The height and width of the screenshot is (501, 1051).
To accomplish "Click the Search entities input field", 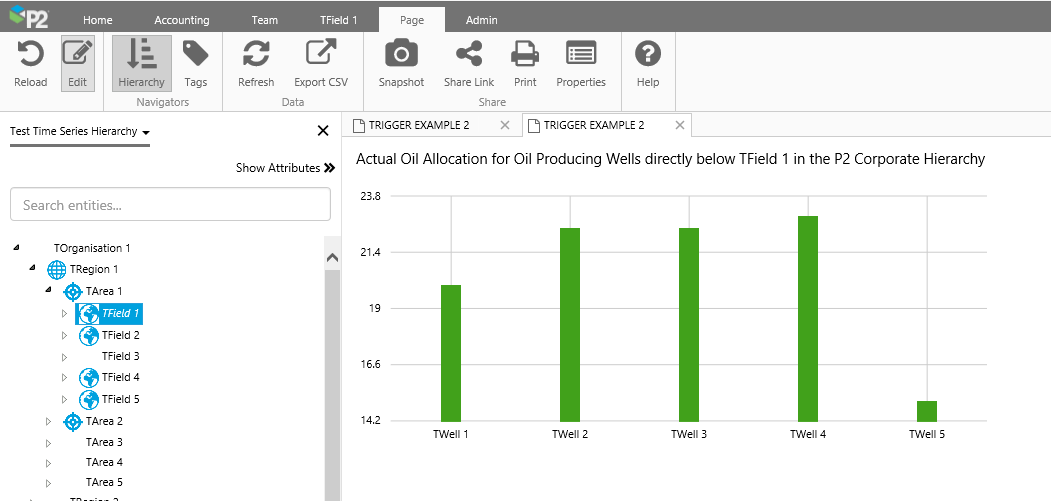I will pyautogui.click(x=170, y=205).
